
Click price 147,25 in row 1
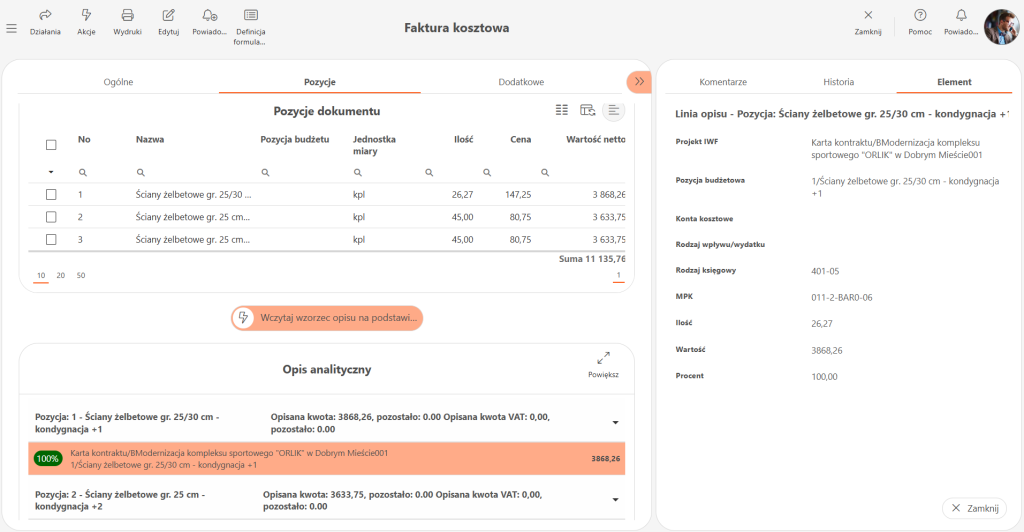(518, 195)
